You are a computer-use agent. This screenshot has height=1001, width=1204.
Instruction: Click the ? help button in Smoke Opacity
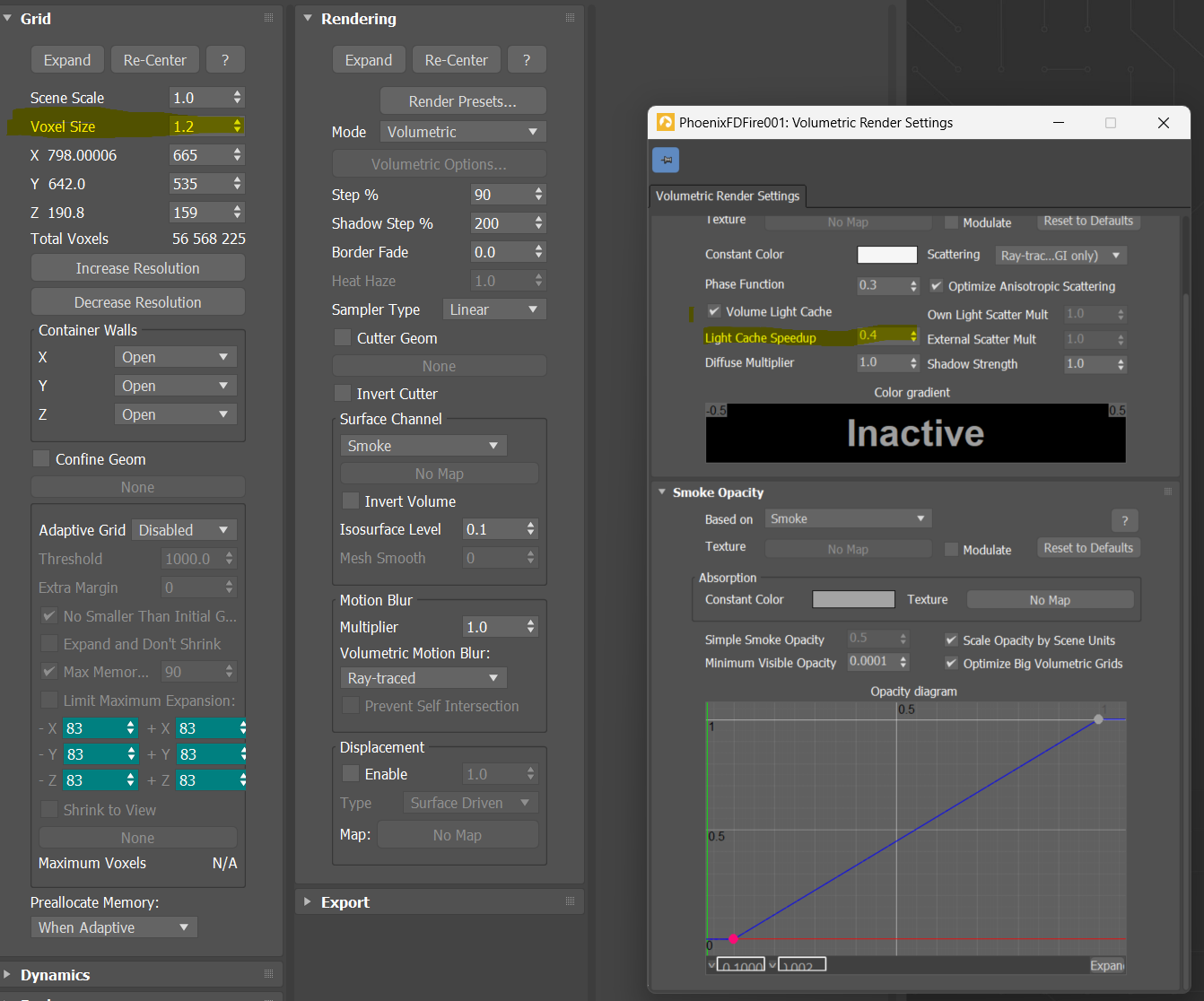tap(1124, 520)
